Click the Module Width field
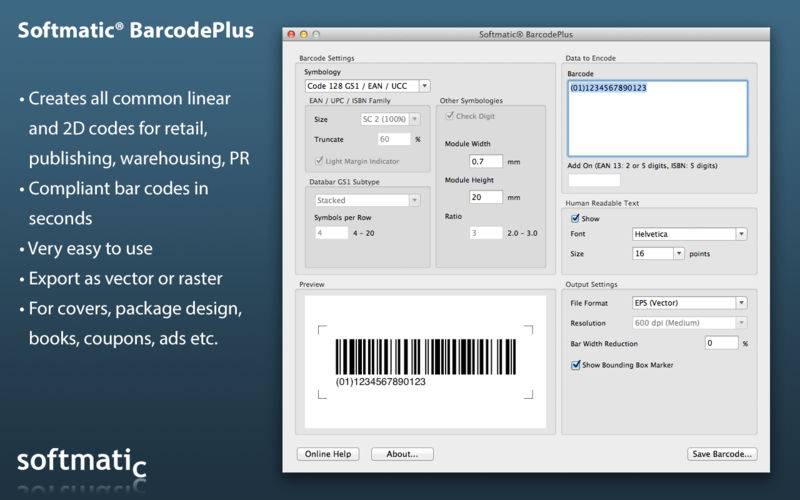The height and width of the screenshot is (500, 800). [x=486, y=161]
